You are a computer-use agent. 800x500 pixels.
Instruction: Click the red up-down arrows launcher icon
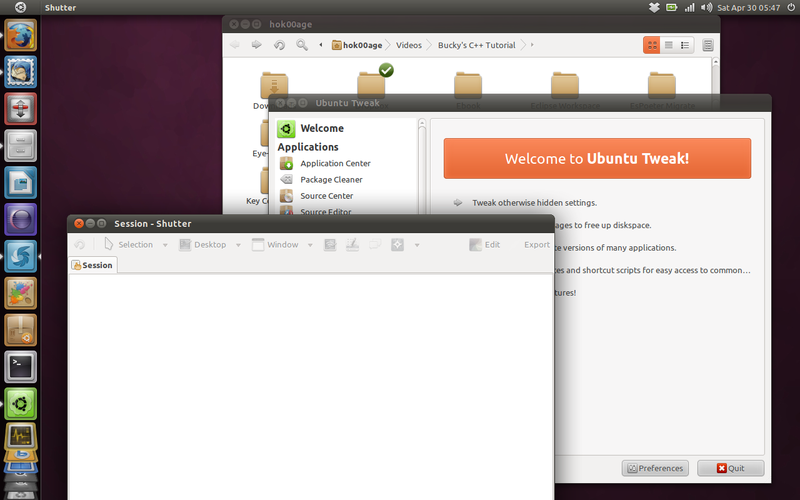point(20,109)
